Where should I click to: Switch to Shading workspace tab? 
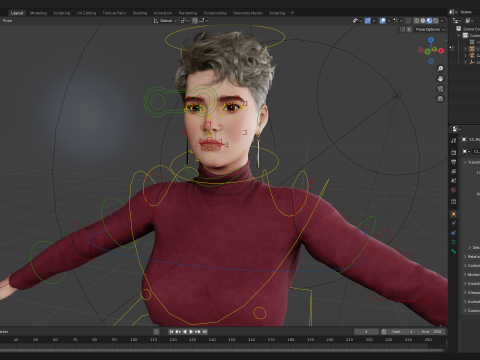[x=140, y=13]
